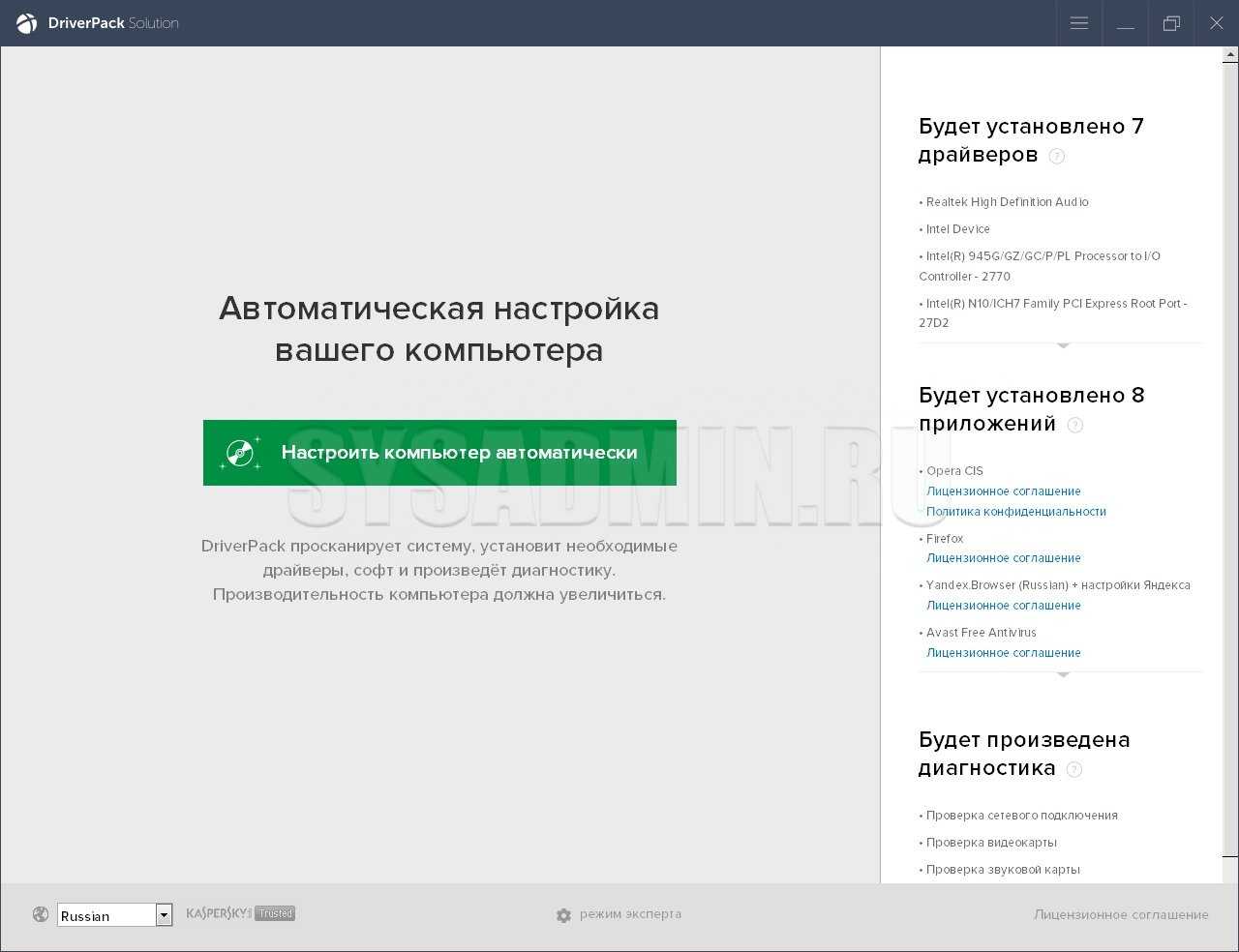Open the Russian language dropdown
The width and height of the screenshot is (1239, 952).
pos(164,915)
